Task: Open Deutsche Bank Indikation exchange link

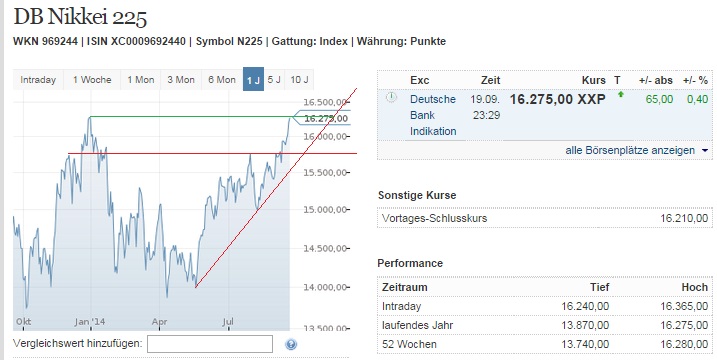Action: point(433,115)
